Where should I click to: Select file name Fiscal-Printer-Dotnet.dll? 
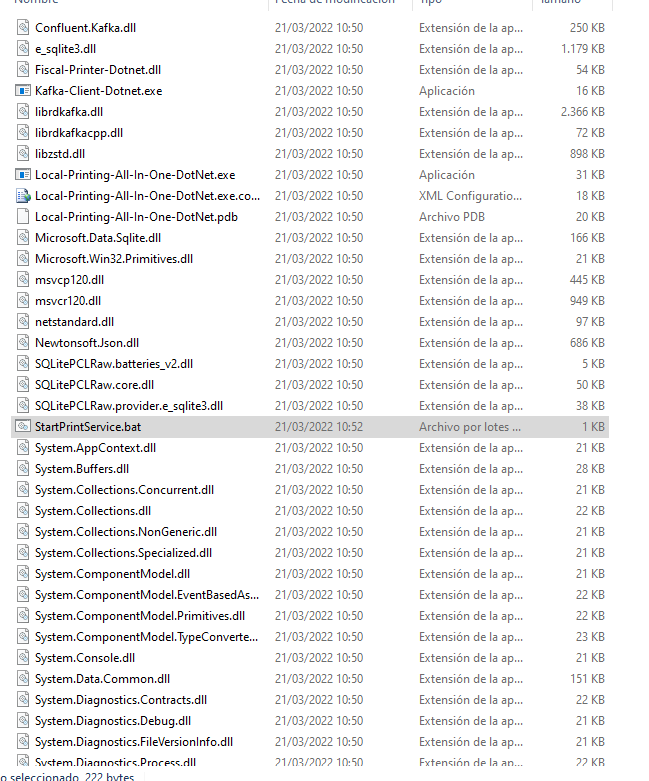point(98,70)
